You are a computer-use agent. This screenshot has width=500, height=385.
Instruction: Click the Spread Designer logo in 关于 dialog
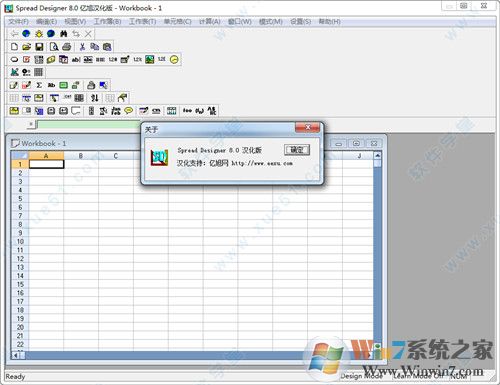[159, 157]
